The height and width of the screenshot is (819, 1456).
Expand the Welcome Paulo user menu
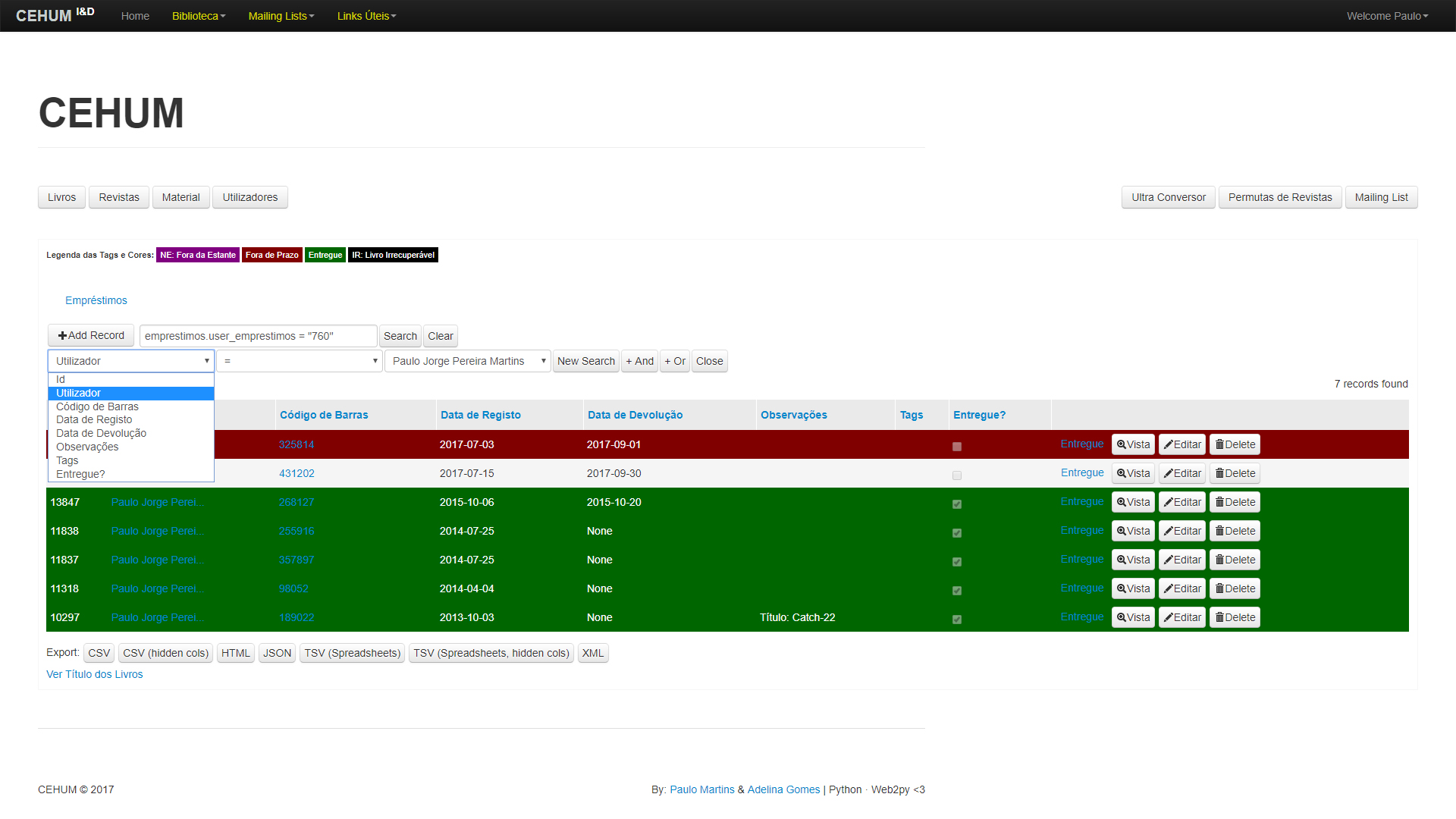pos(1386,16)
